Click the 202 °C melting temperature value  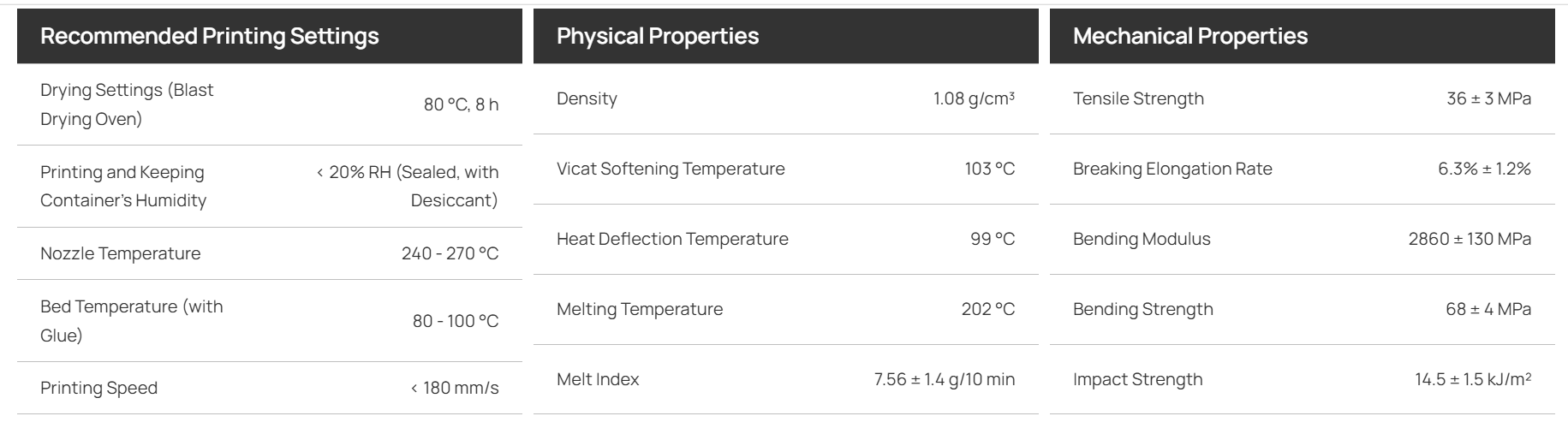pos(988,309)
